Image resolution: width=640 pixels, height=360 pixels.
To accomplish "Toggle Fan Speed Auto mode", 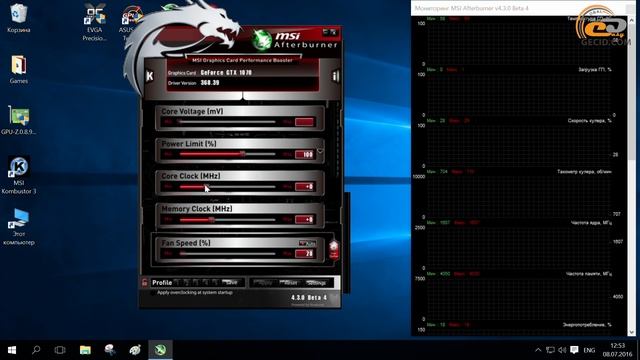I will (307, 244).
